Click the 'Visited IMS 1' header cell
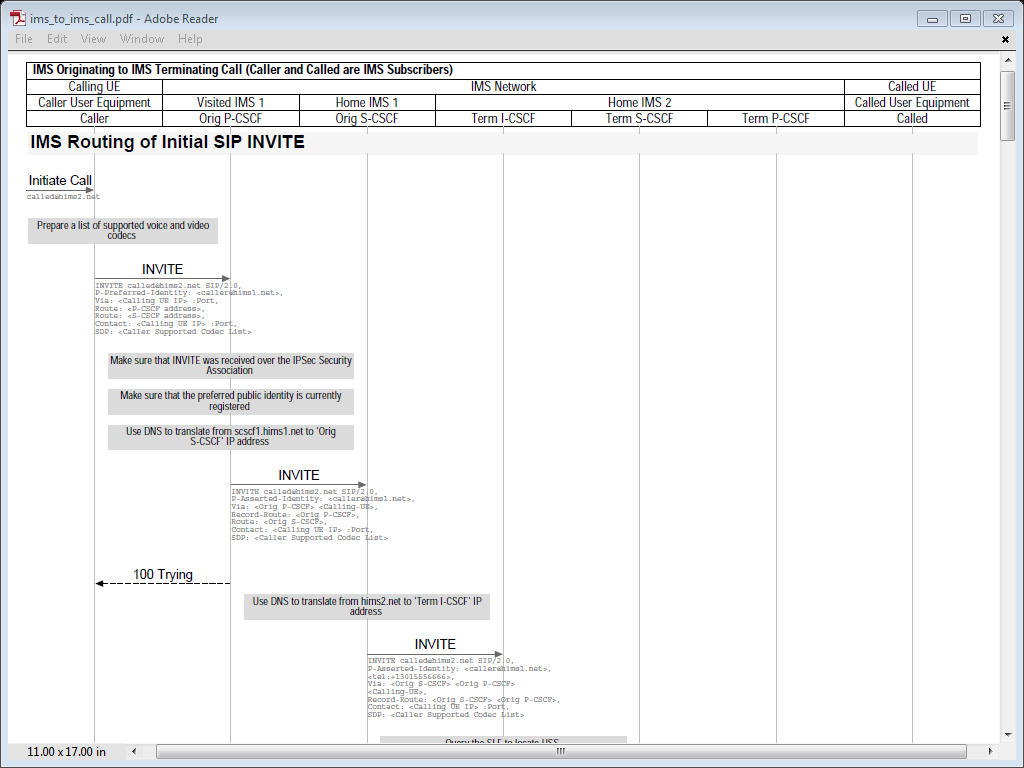 [x=231, y=103]
